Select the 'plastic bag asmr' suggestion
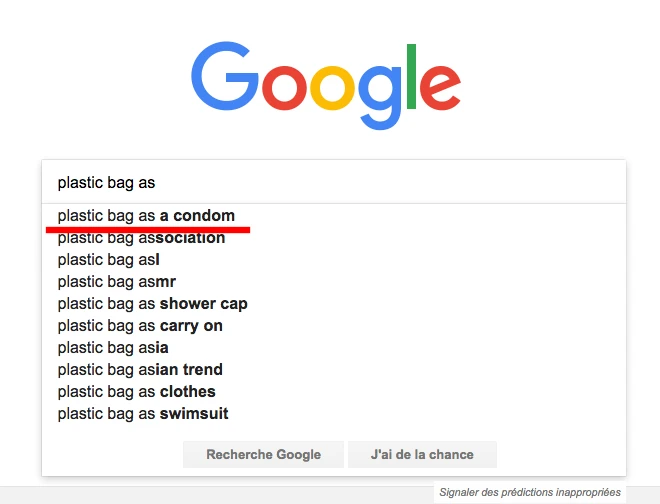660x504 pixels. point(117,282)
